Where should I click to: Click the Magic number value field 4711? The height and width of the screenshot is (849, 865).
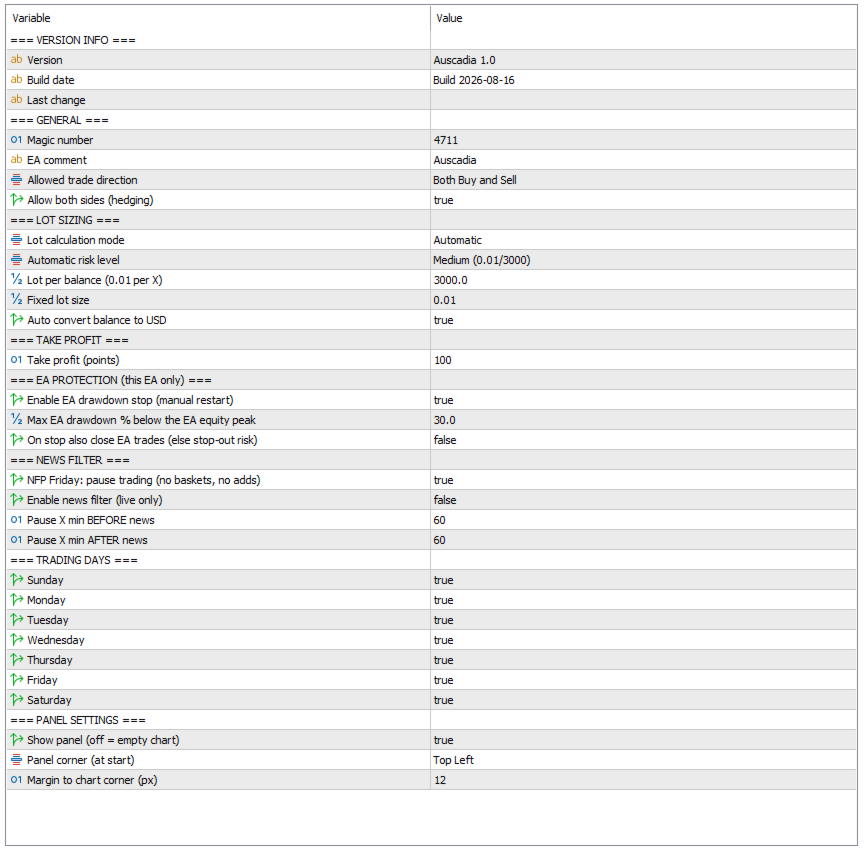click(x=643, y=140)
